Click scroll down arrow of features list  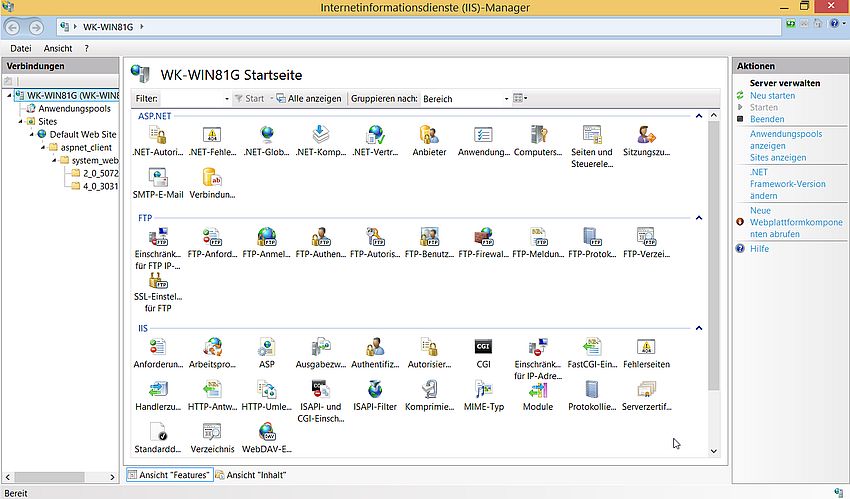pos(714,451)
